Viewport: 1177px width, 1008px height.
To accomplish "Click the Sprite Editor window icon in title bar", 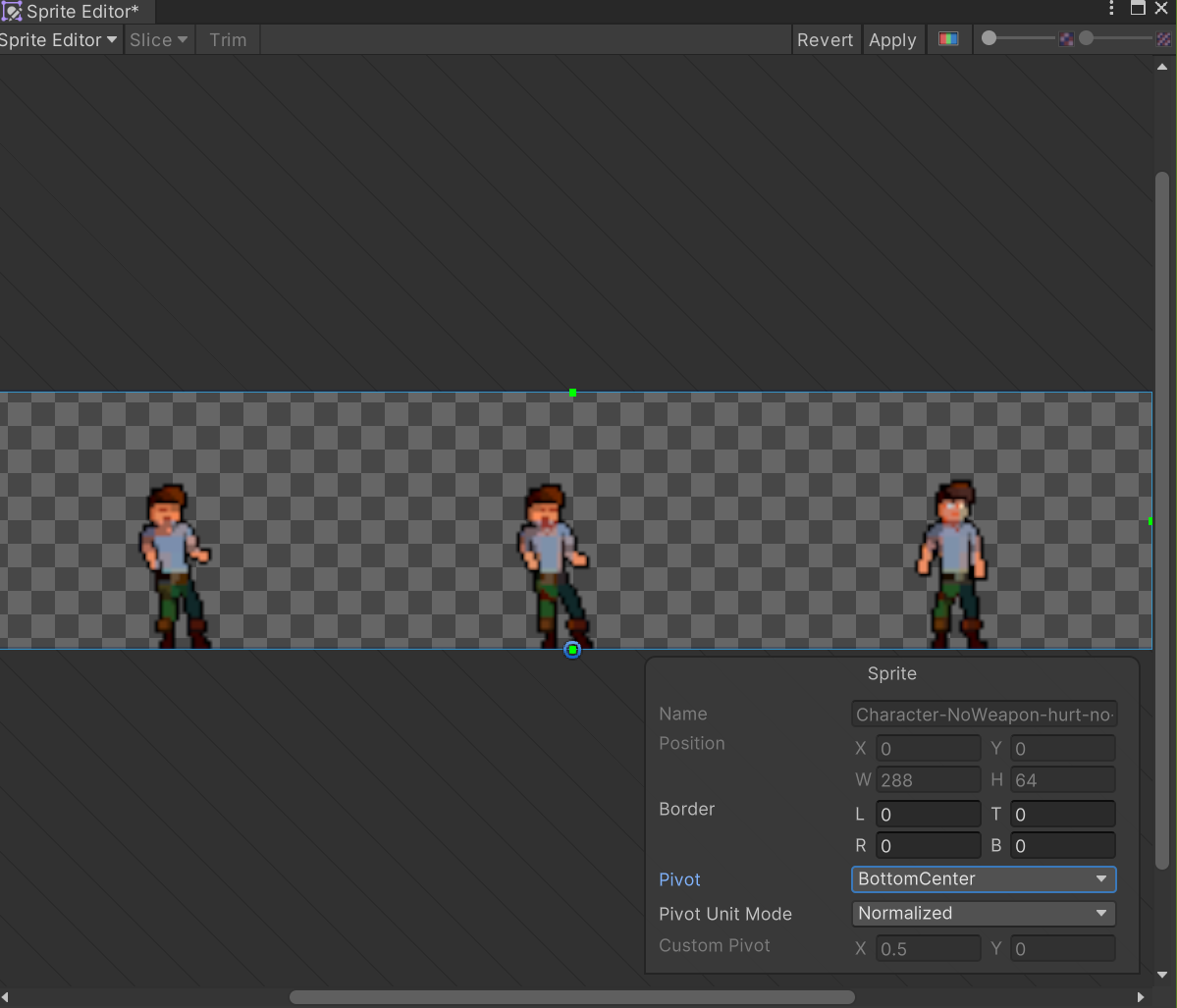I will tap(13, 11).
